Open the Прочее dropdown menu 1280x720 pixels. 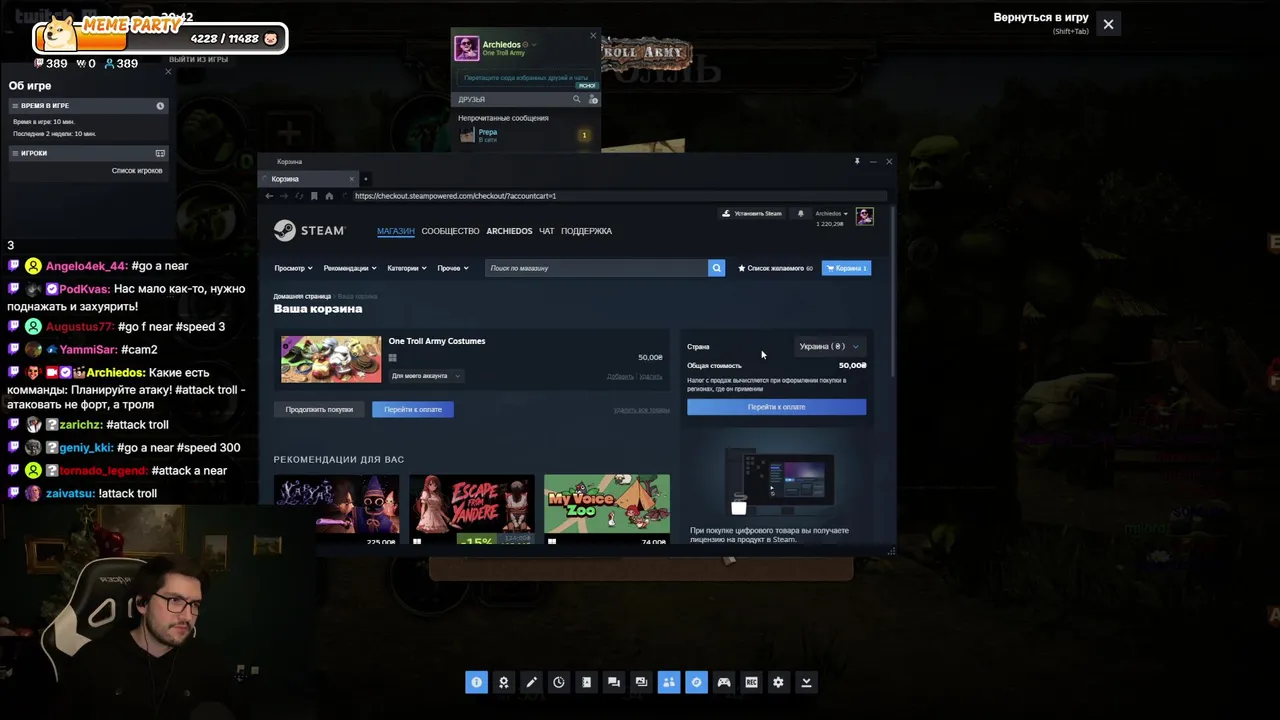click(452, 268)
